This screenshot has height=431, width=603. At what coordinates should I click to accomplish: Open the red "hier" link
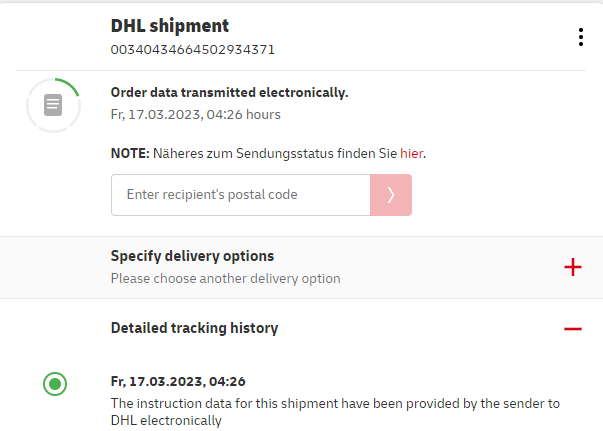(x=412, y=153)
